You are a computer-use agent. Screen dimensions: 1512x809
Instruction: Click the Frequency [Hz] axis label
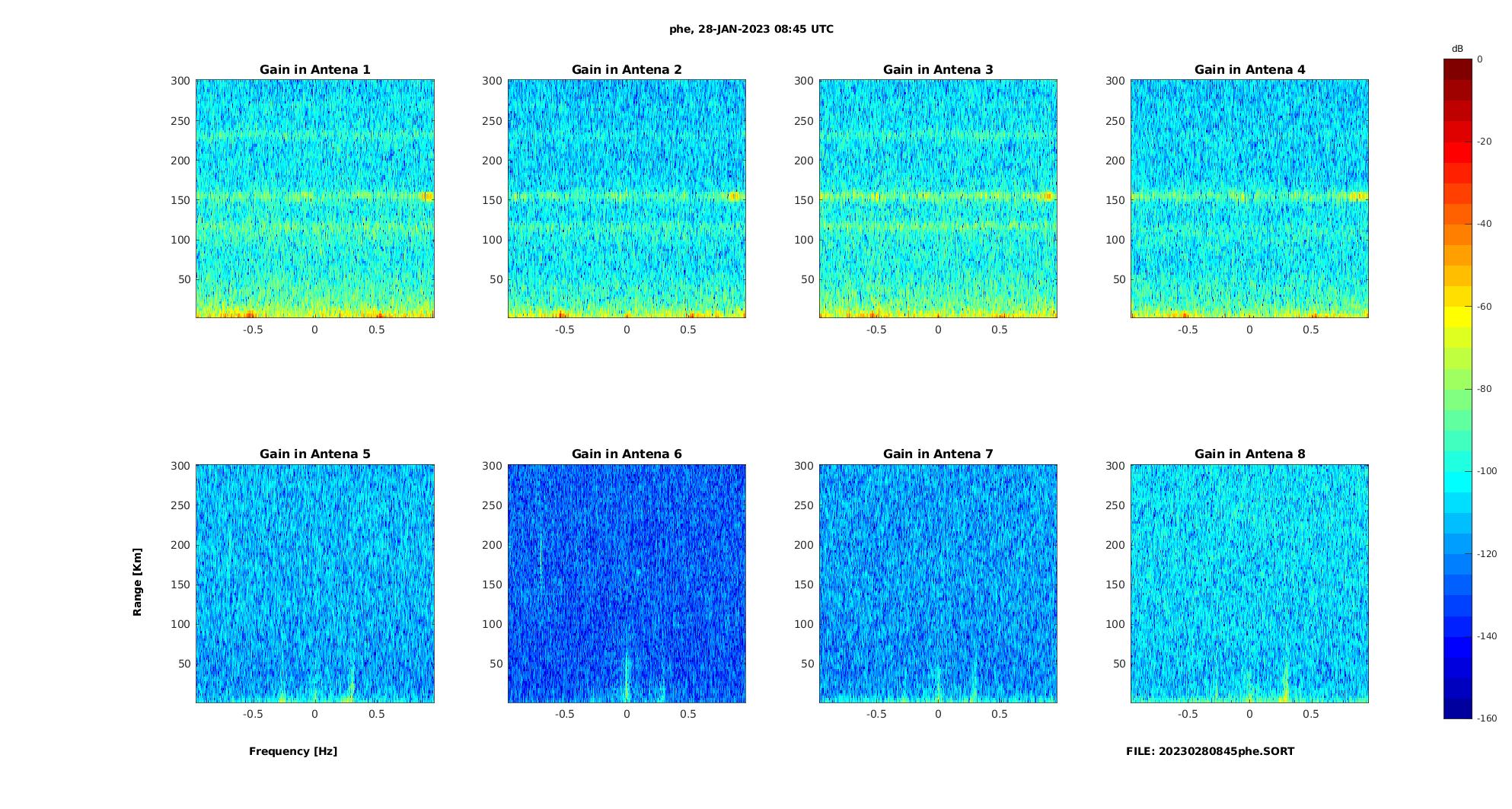pos(293,751)
